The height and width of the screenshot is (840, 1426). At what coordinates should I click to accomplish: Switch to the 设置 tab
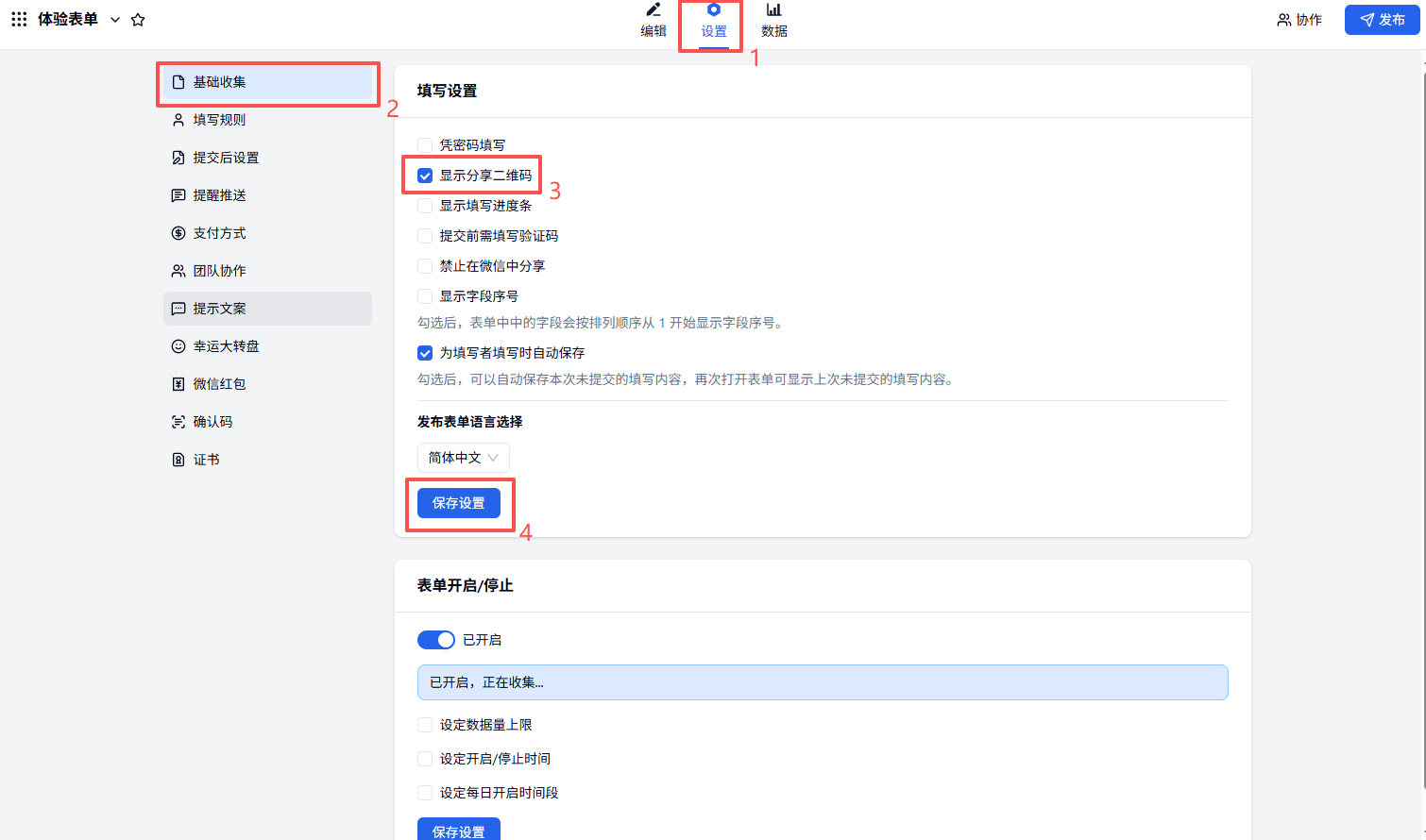coord(713,21)
